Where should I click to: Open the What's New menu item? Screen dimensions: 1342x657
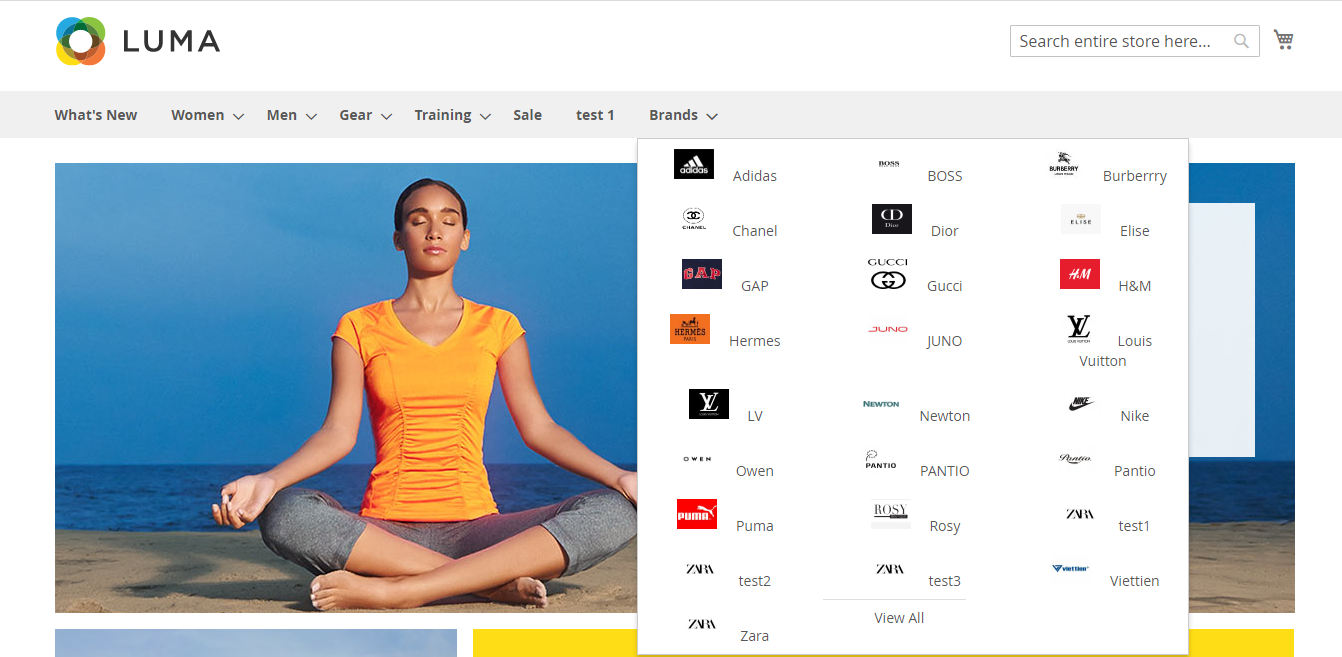tap(96, 115)
